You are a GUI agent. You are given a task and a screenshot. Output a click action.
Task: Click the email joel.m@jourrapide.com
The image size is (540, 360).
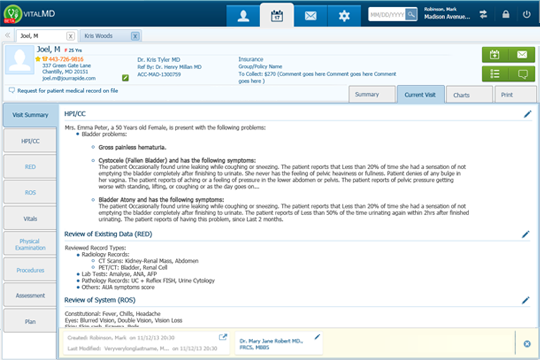click(x=69, y=78)
